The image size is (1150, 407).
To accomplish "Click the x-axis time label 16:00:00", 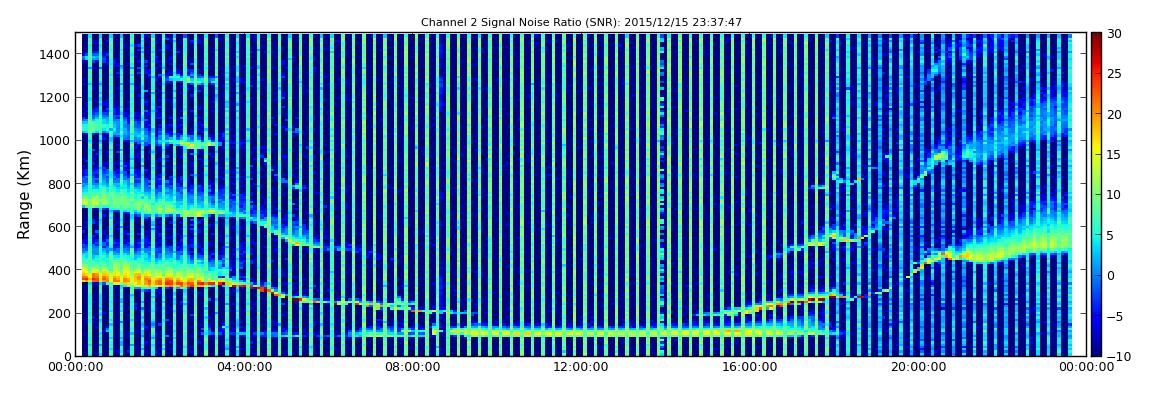I will (x=750, y=367).
